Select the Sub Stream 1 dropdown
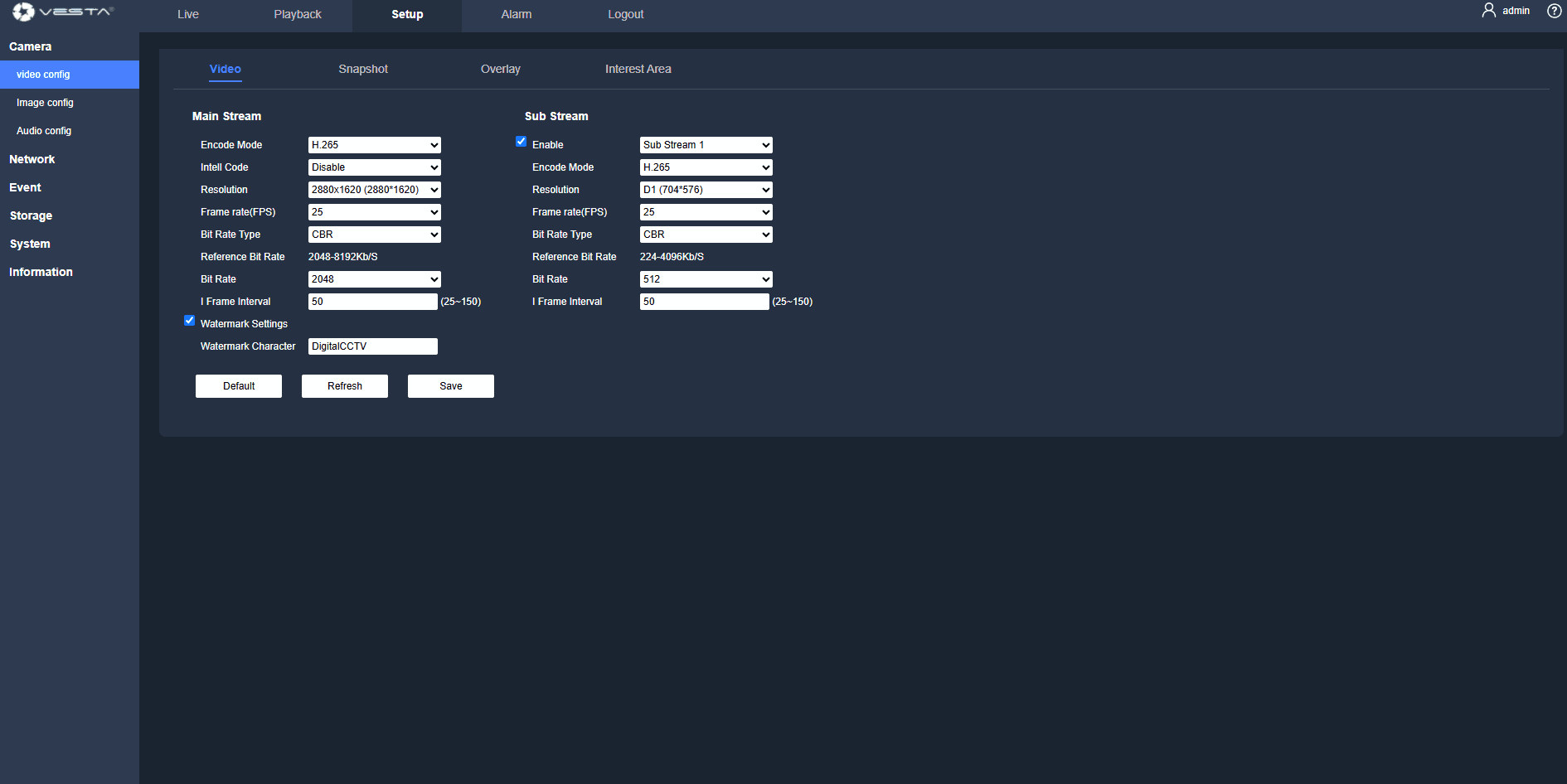1567x784 pixels. pyautogui.click(x=706, y=145)
